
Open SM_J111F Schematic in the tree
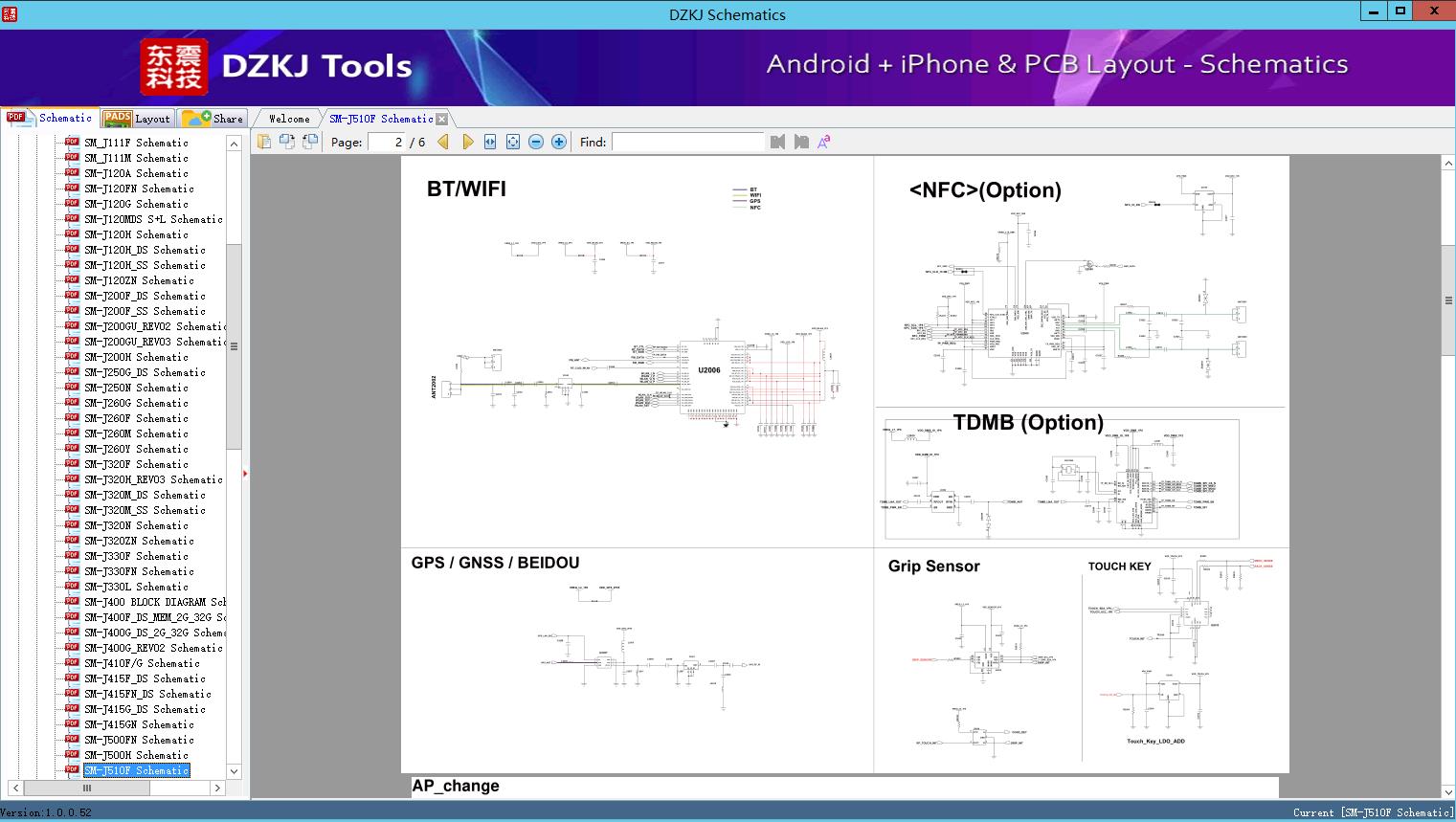coord(136,143)
